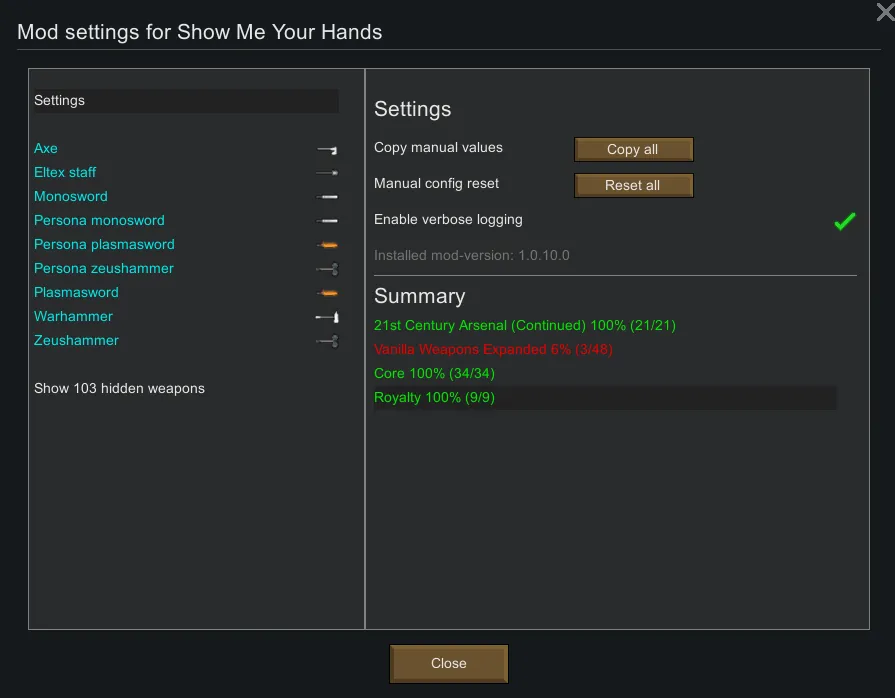This screenshot has width=895, height=698.
Task: Toggle the Enable verbose logging checkmark
Action: (x=845, y=221)
